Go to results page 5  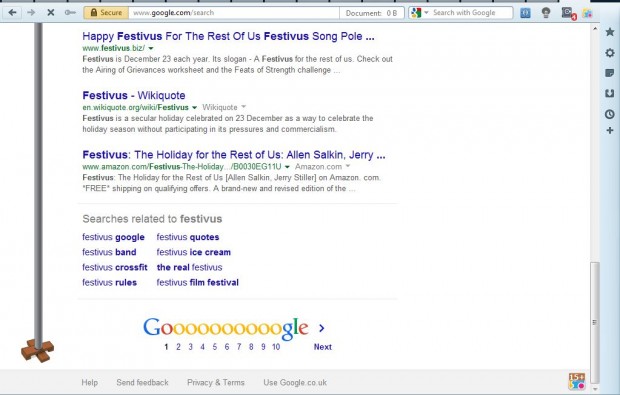[215, 347]
